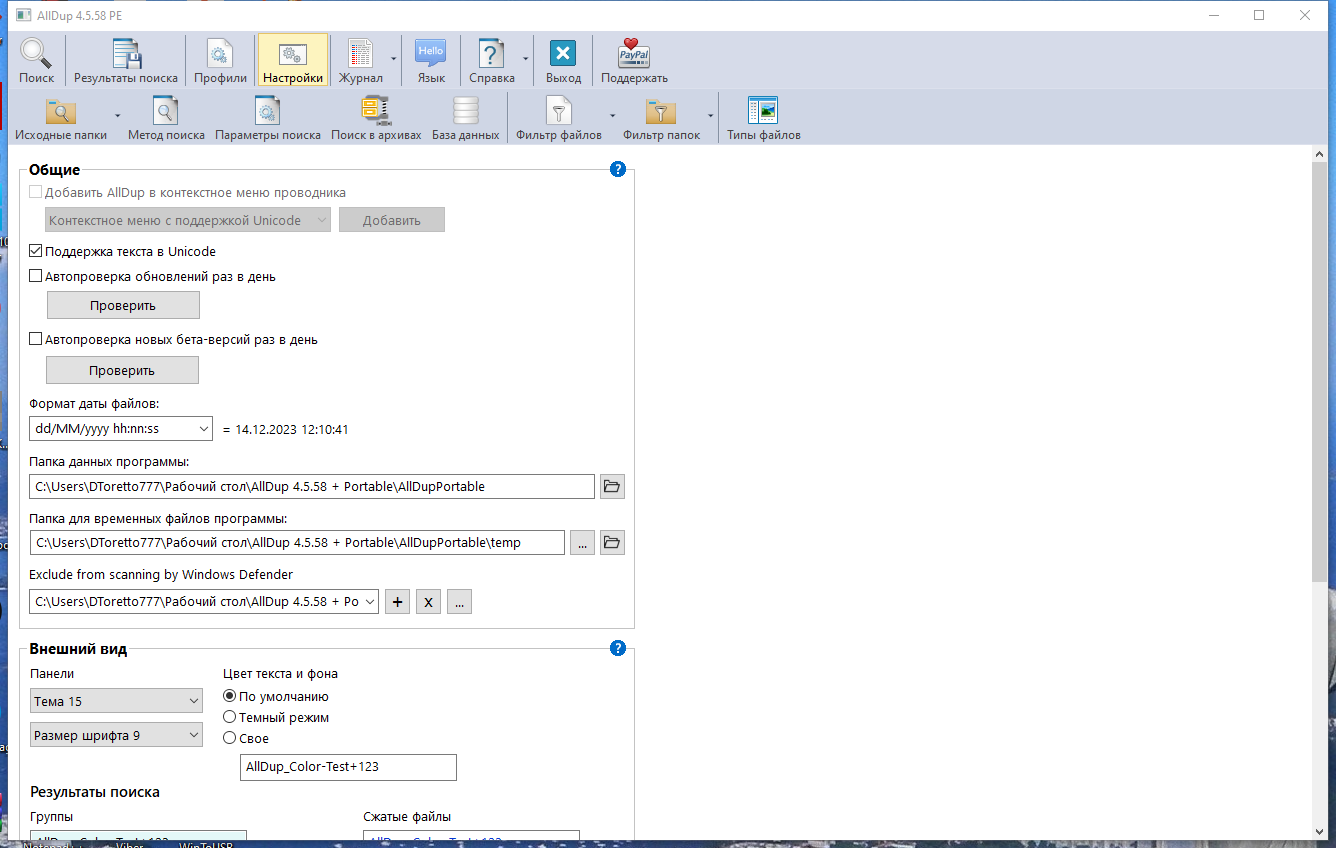Screen dimensions: 1336x848
Task: Click the Результаты поиска heading text
Action: coord(95,792)
